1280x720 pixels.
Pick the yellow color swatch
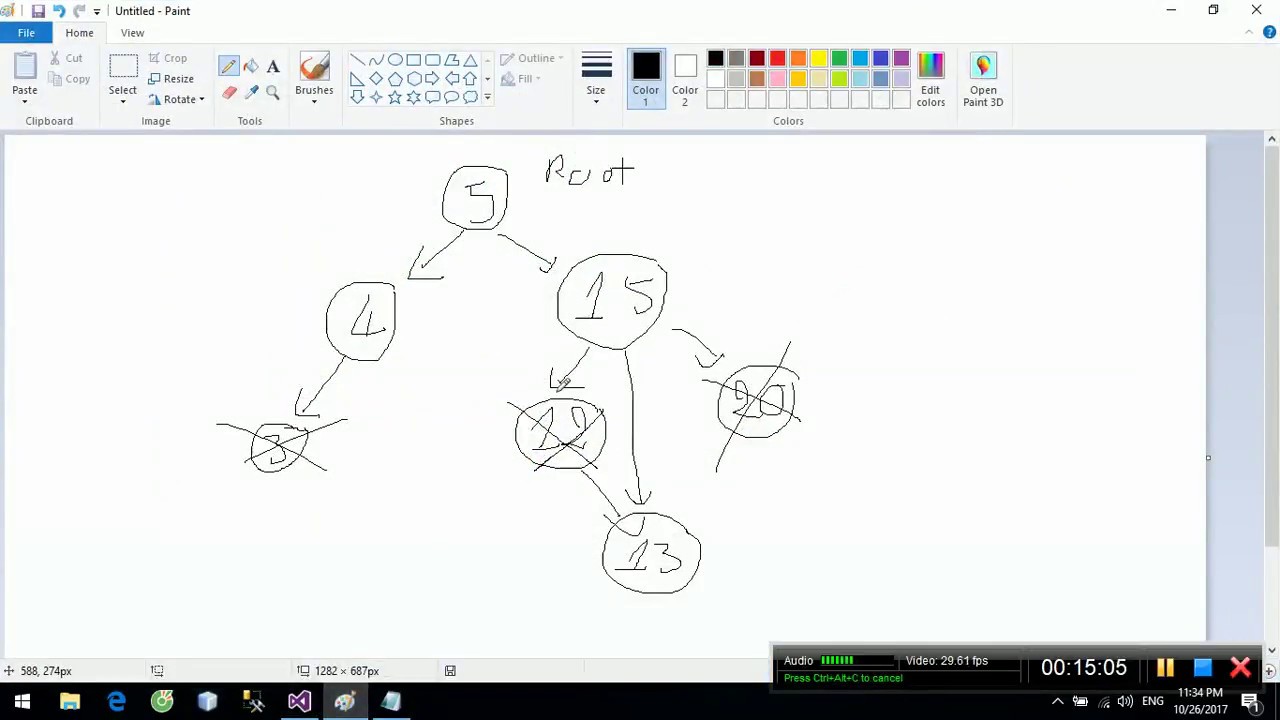(x=819, y=59)
